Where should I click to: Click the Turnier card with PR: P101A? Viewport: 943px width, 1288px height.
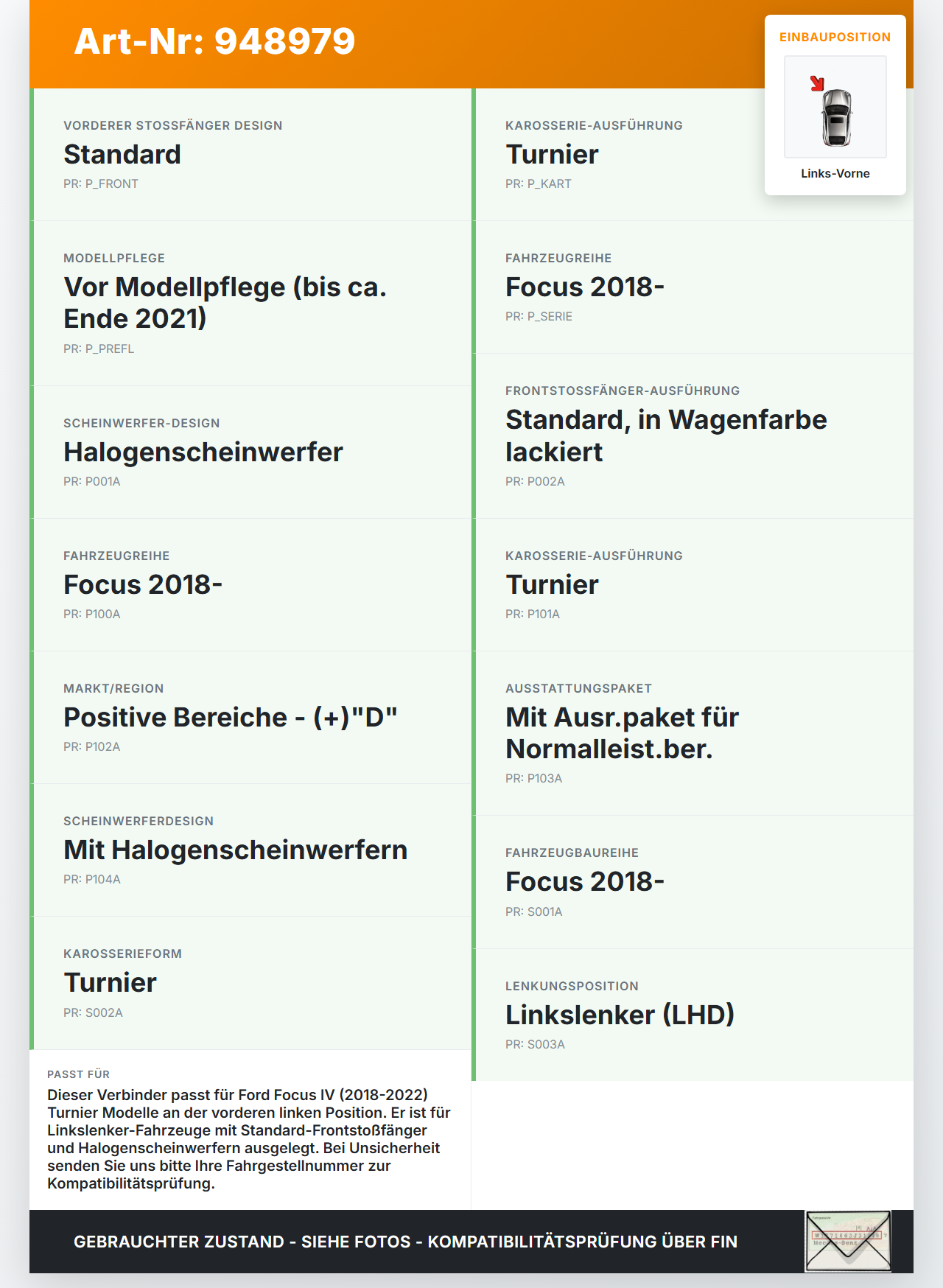click(x=693, y=585)
